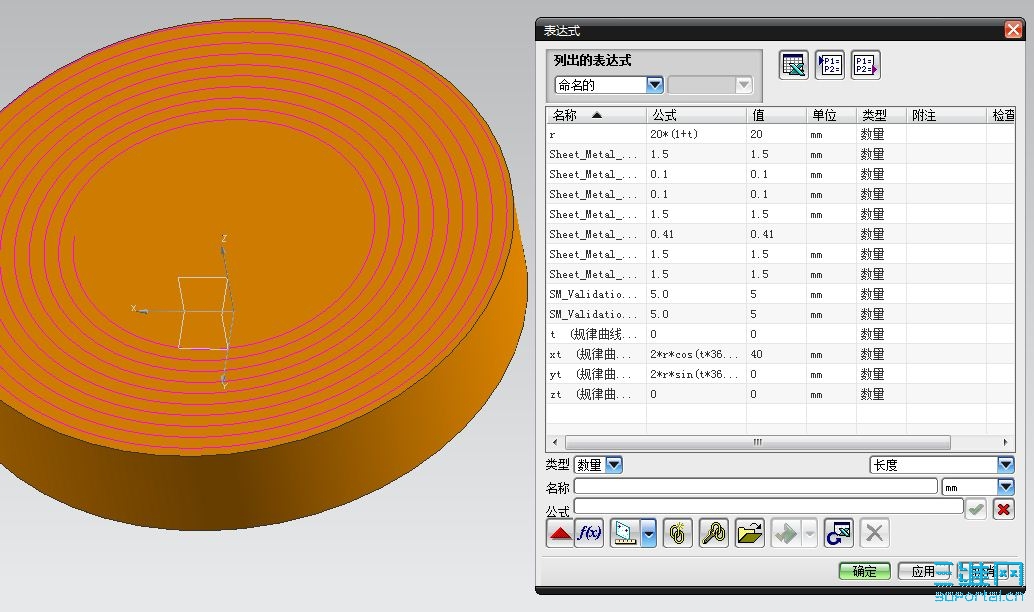Expand the measure tool dropdown arrow

(x=649, y=533)
